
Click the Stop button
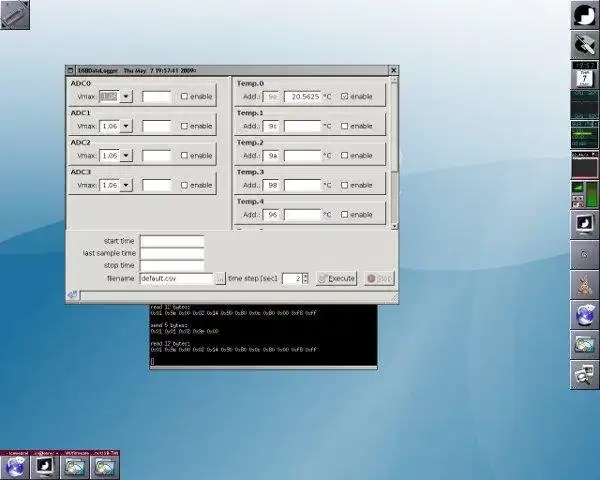pos(379,278)
